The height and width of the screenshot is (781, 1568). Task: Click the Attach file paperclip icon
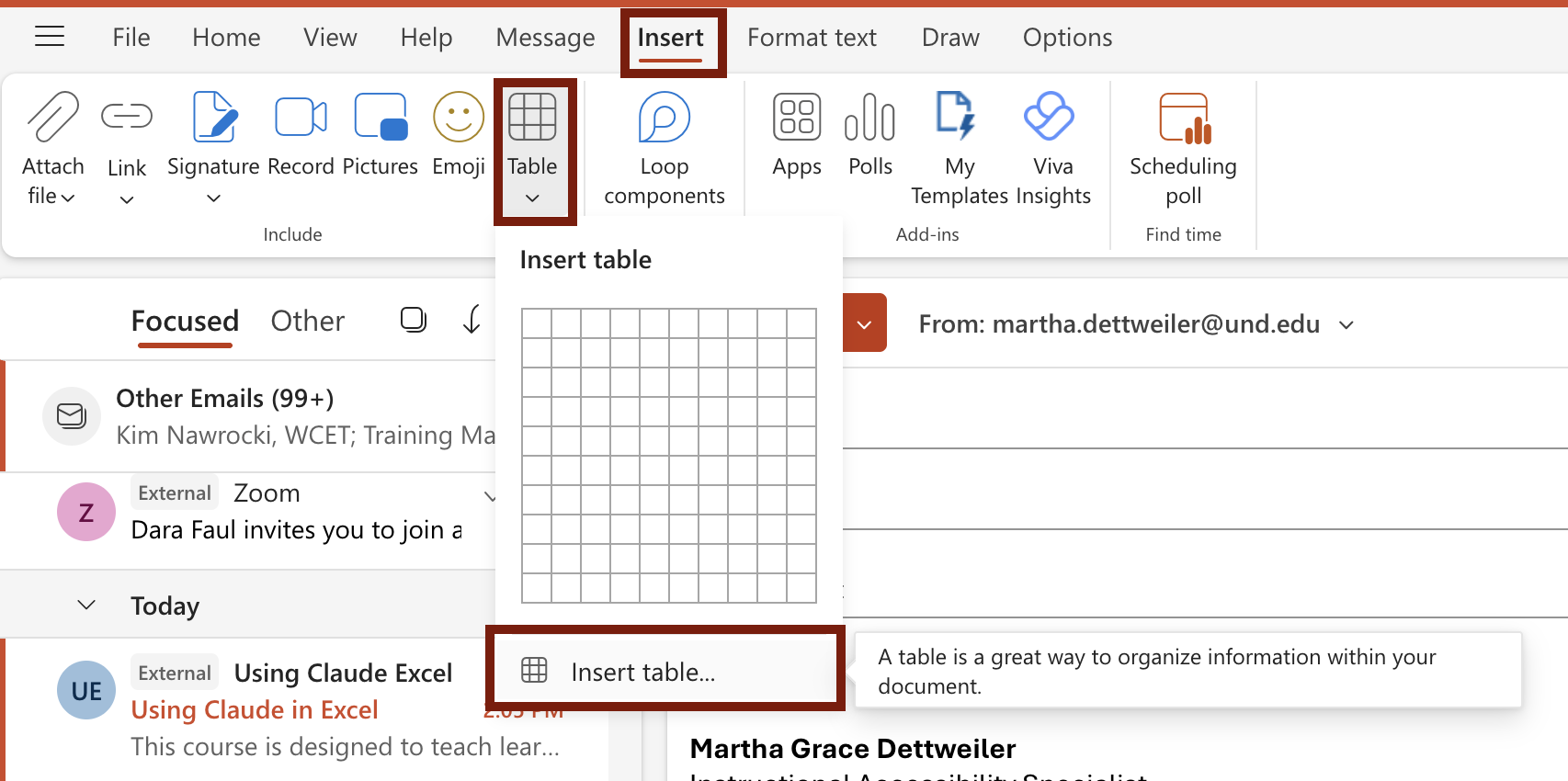53,117
